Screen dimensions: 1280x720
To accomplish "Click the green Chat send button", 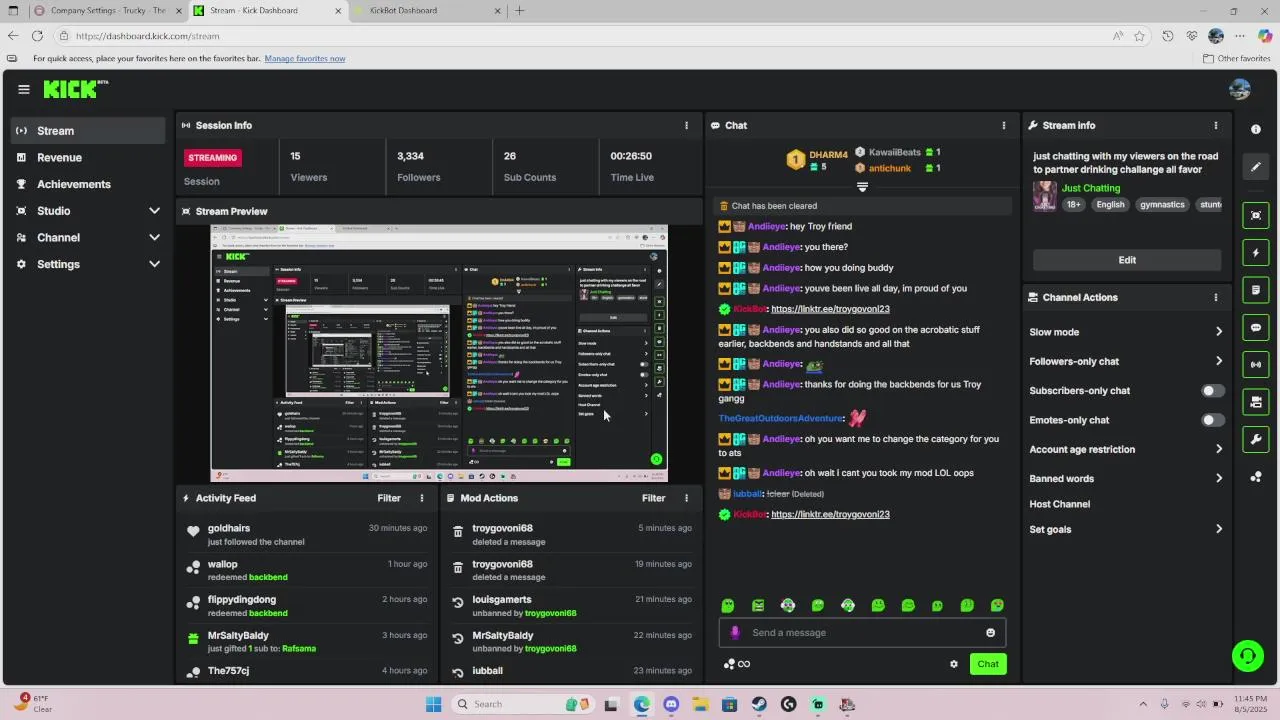I will [988, 664].
